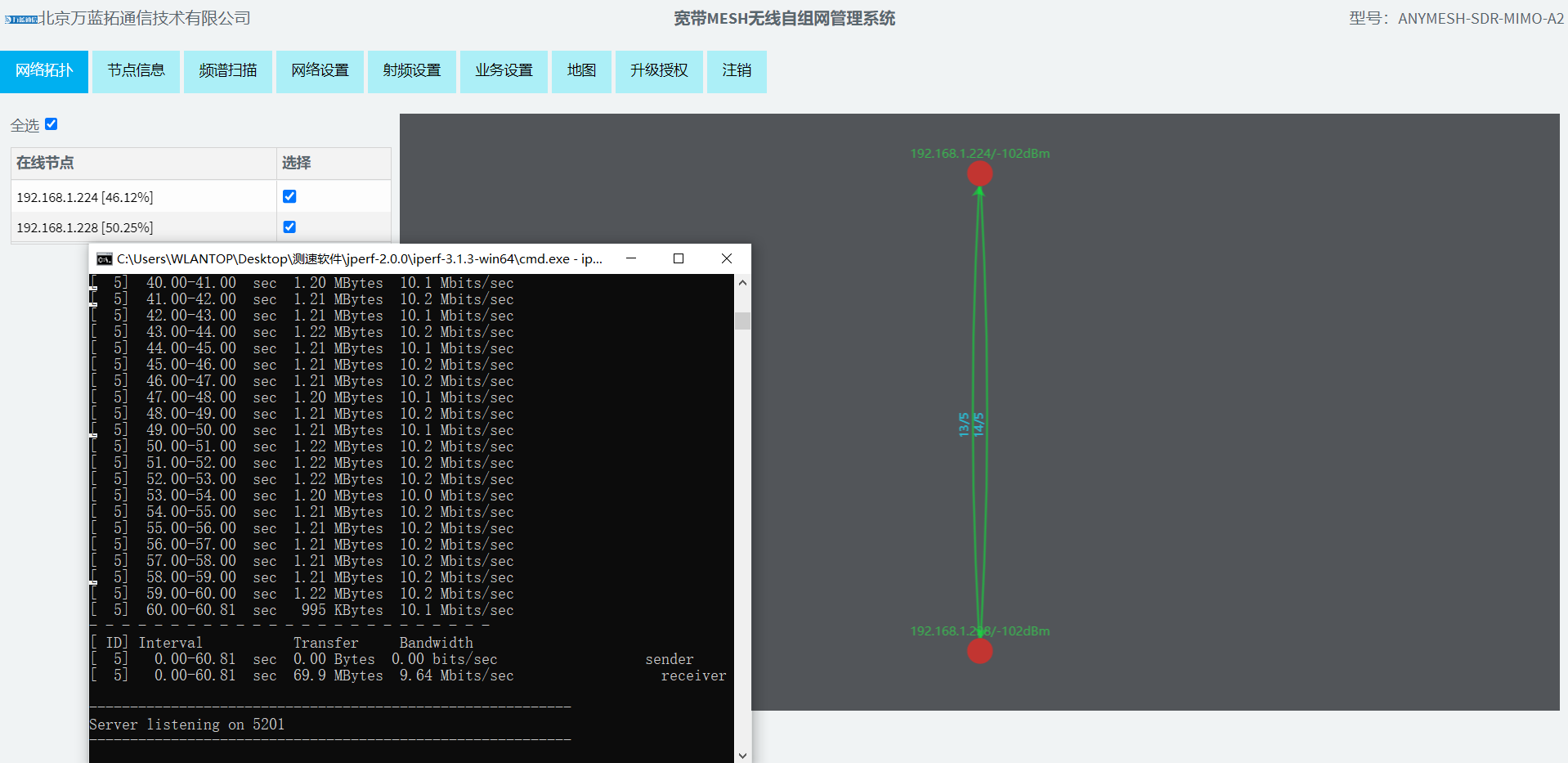Maximize the iperf cmd window
The image size is (1568, 763).
678,258
